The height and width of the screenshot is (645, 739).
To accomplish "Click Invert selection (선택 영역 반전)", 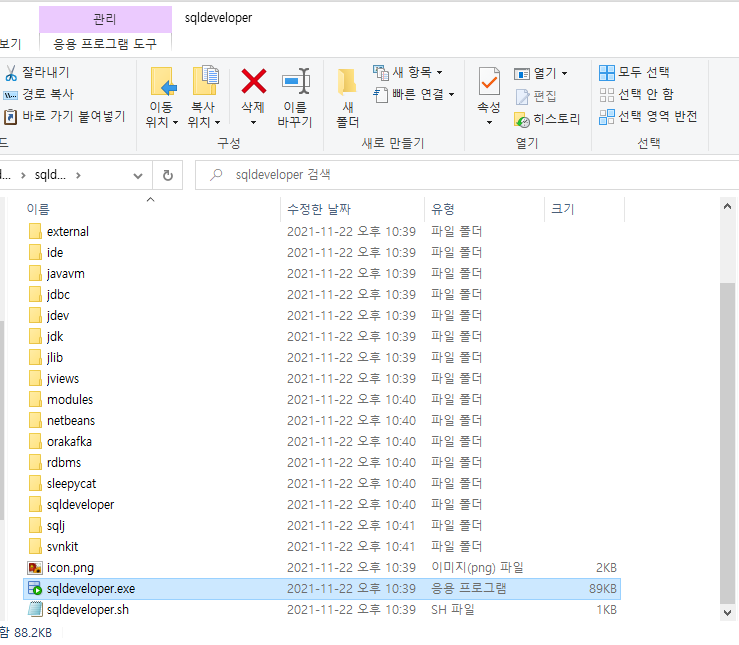I will [648, 116].
